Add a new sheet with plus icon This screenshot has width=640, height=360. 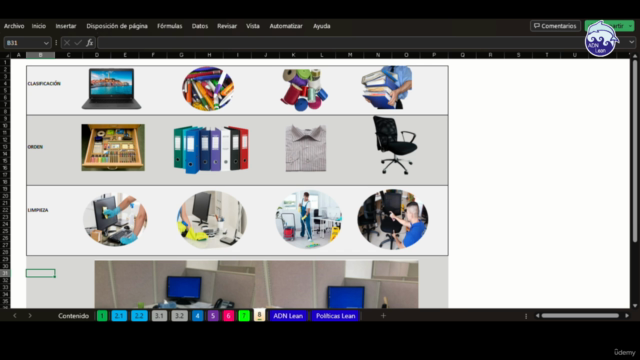[x=383, y=316]
